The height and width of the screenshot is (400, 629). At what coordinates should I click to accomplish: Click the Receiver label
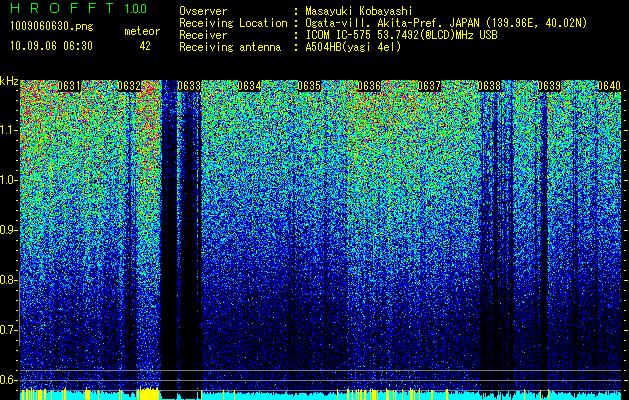pos(203,35)
